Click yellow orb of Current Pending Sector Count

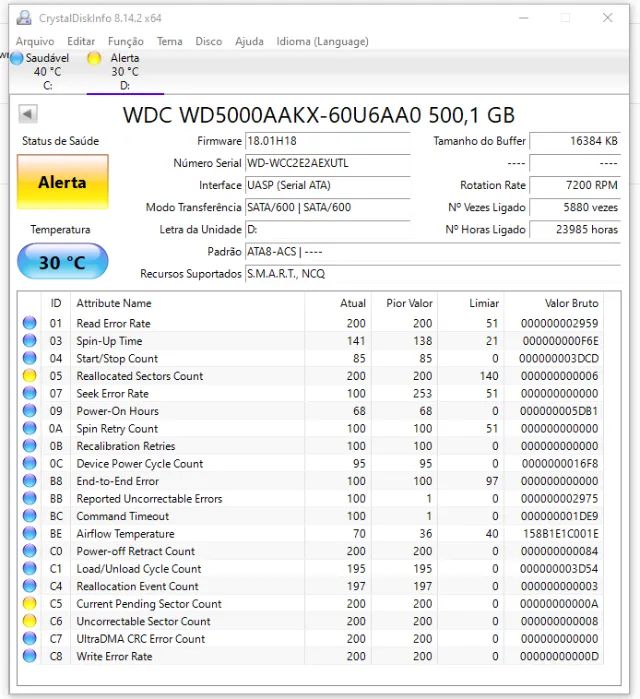coord(29,604)
